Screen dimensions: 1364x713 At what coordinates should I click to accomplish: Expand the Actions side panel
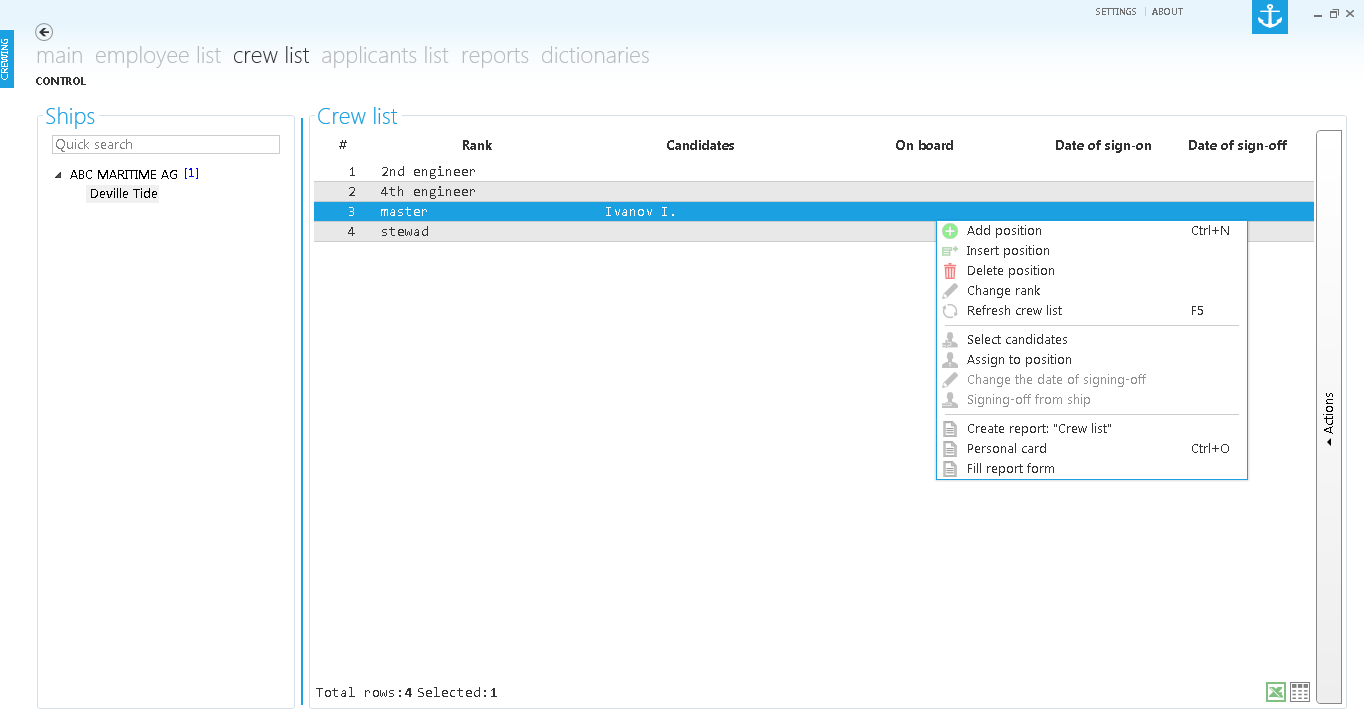pos(1329,418)
